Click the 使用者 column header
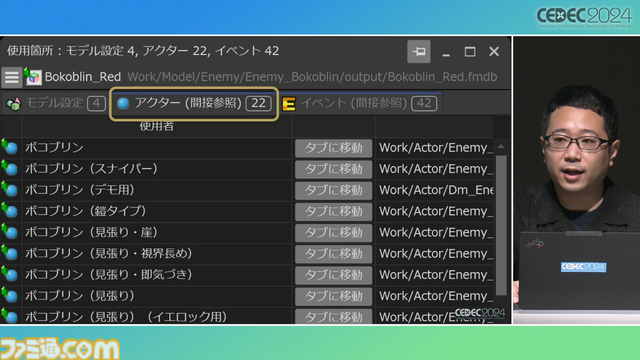Image resolution: width=640 pixels, height=360 pixels. click(157, 126)
